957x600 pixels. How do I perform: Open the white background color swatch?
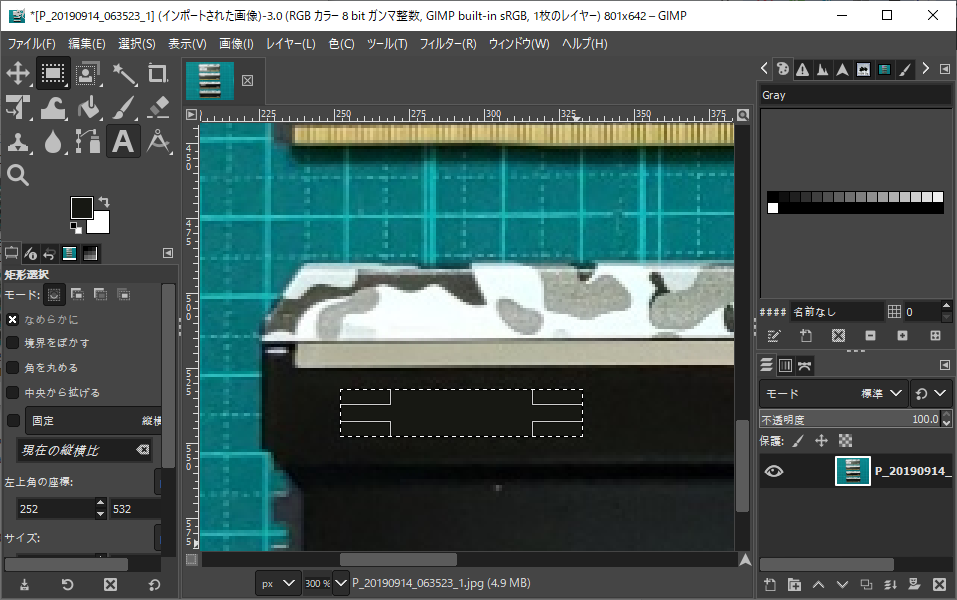101,225
